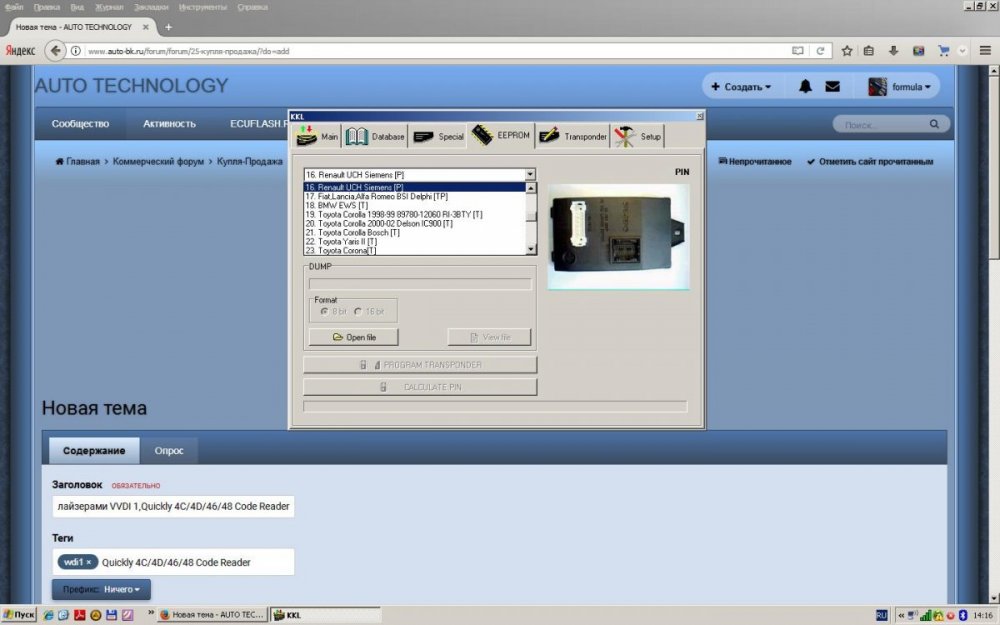This screenshot has width=1000, height=625.
Task: Open the notifications bell icon
Action: click(x=805, y=87)
